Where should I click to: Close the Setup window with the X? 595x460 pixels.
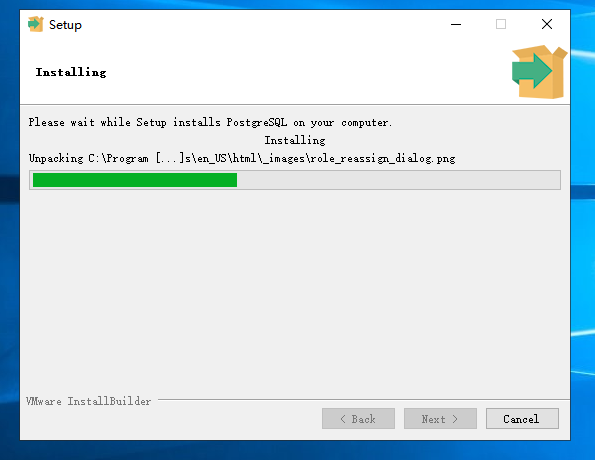(547, 24)
